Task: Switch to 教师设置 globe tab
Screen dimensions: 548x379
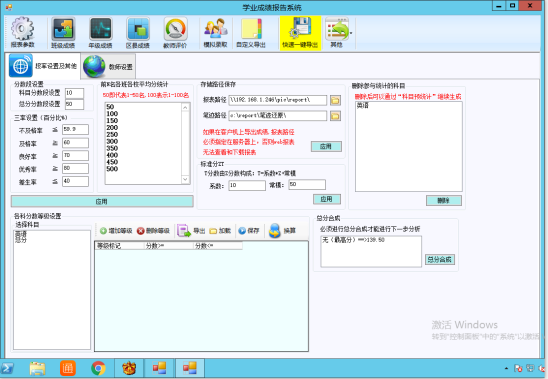Action: pyautogui.click(x=108, y=66)
